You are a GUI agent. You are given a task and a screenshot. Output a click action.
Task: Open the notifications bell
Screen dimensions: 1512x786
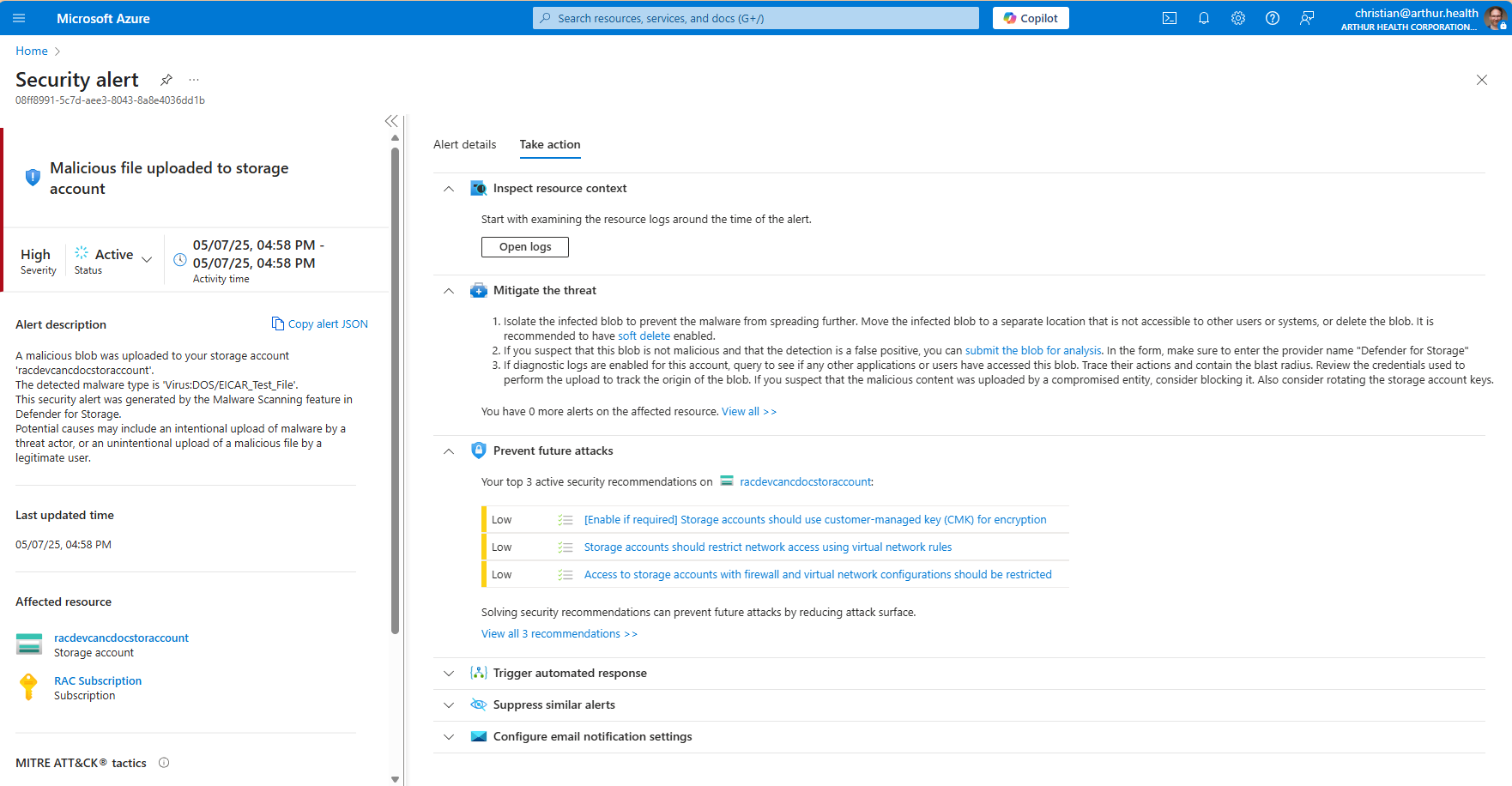pyautogui.click(x=1204, y=18)
